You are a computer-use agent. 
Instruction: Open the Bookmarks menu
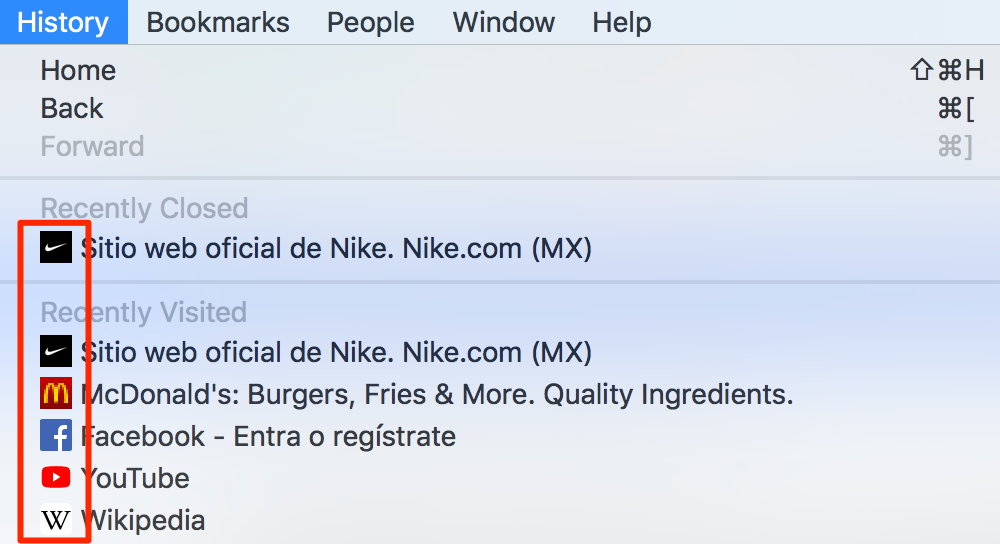click(218, 22)
